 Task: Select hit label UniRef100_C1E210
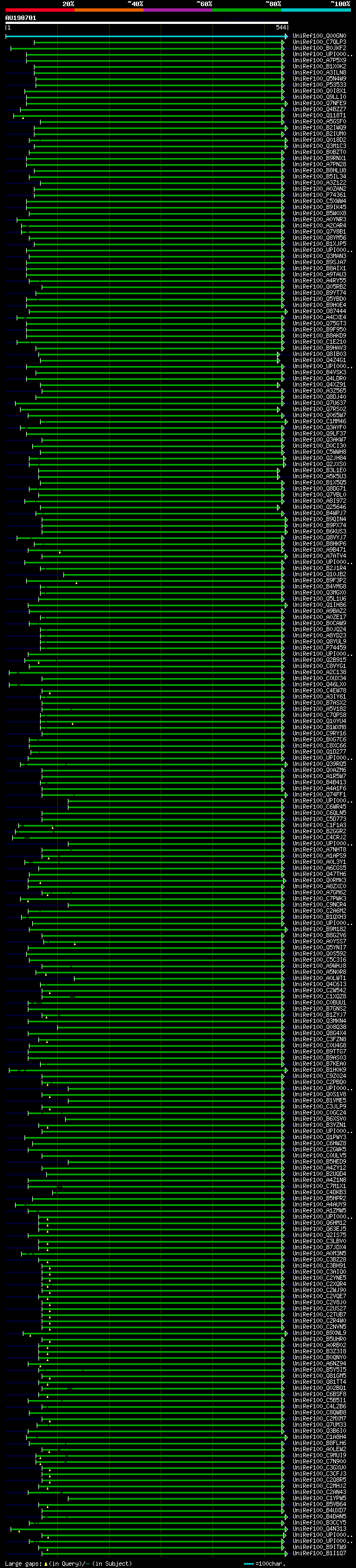[x=319, y=342]
